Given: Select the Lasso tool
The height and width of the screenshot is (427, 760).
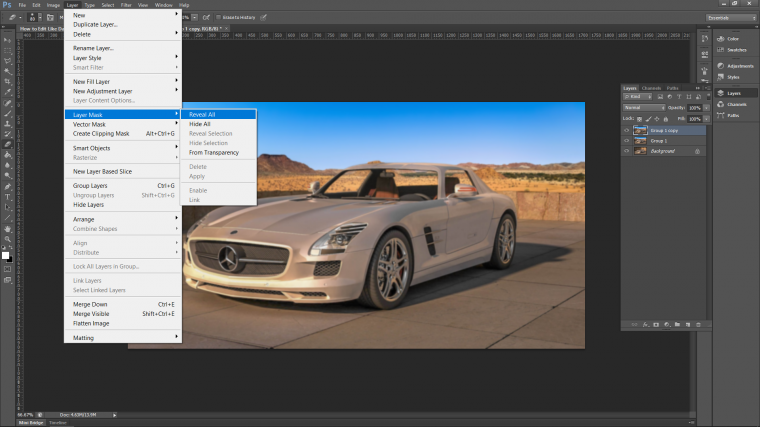Looking at the screenshot, I should pos(7,61).
